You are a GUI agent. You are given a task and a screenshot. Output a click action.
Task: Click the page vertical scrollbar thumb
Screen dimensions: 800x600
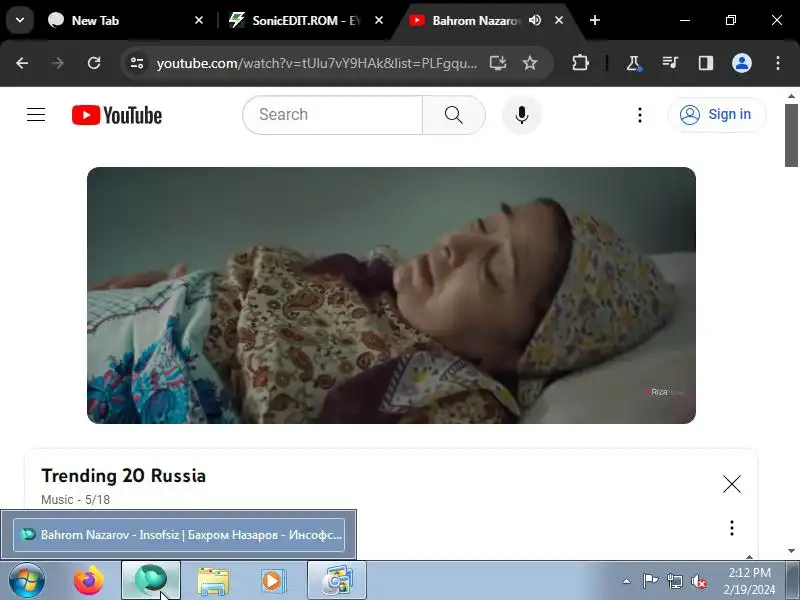(791, 135)
